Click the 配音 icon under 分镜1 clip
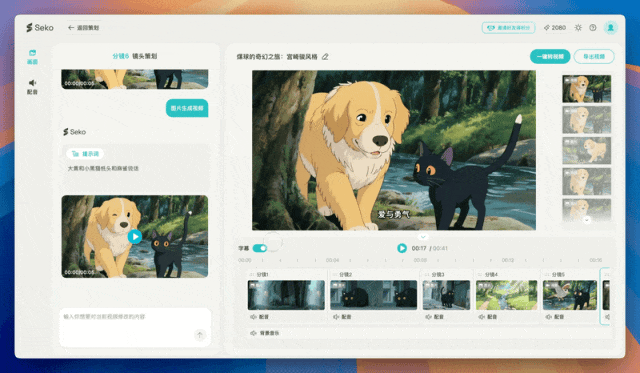 253,317
